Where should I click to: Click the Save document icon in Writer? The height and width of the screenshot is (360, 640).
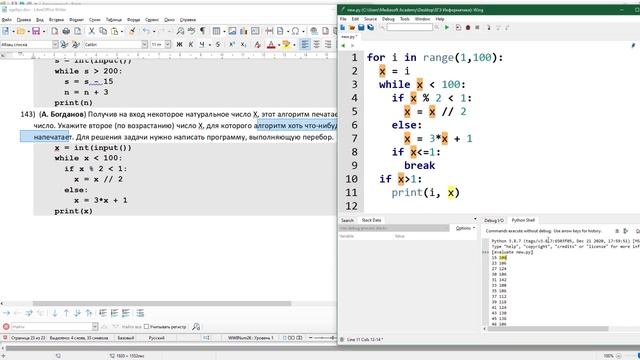click(x=36, y=31)
